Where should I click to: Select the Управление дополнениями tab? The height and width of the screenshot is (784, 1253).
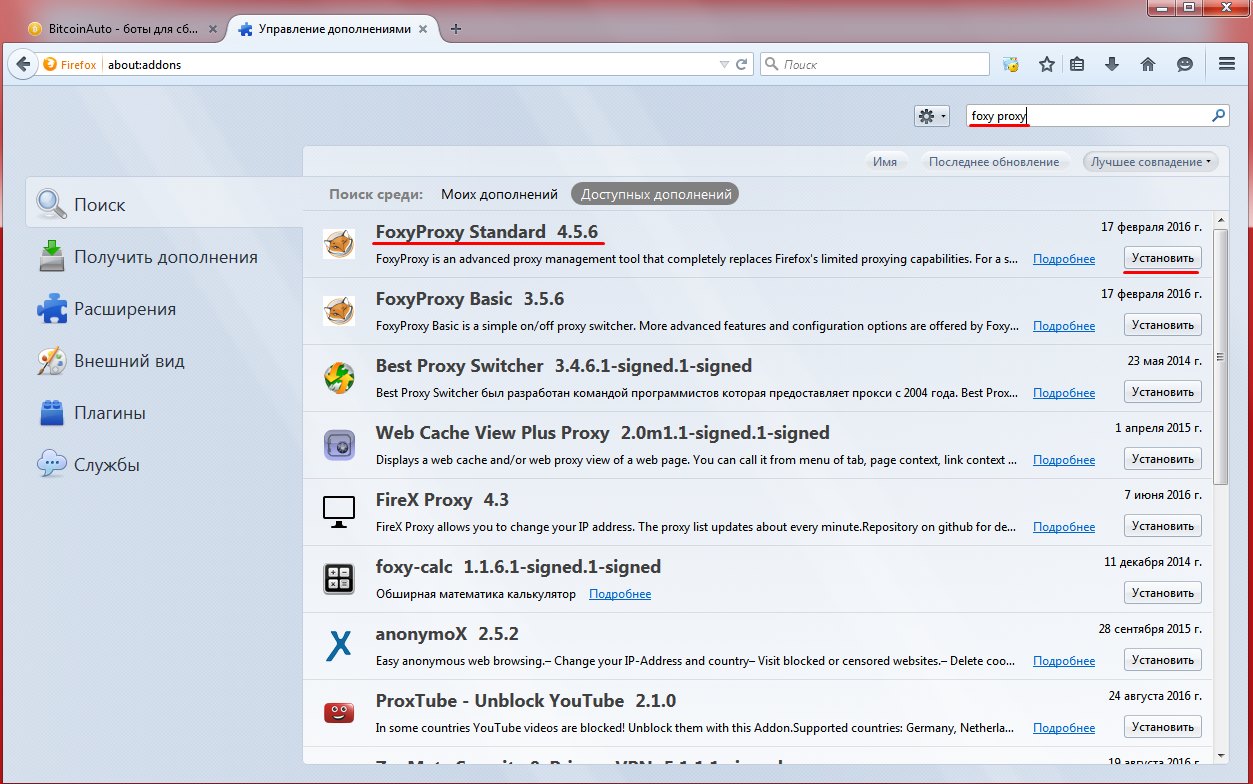coord(335,29)
